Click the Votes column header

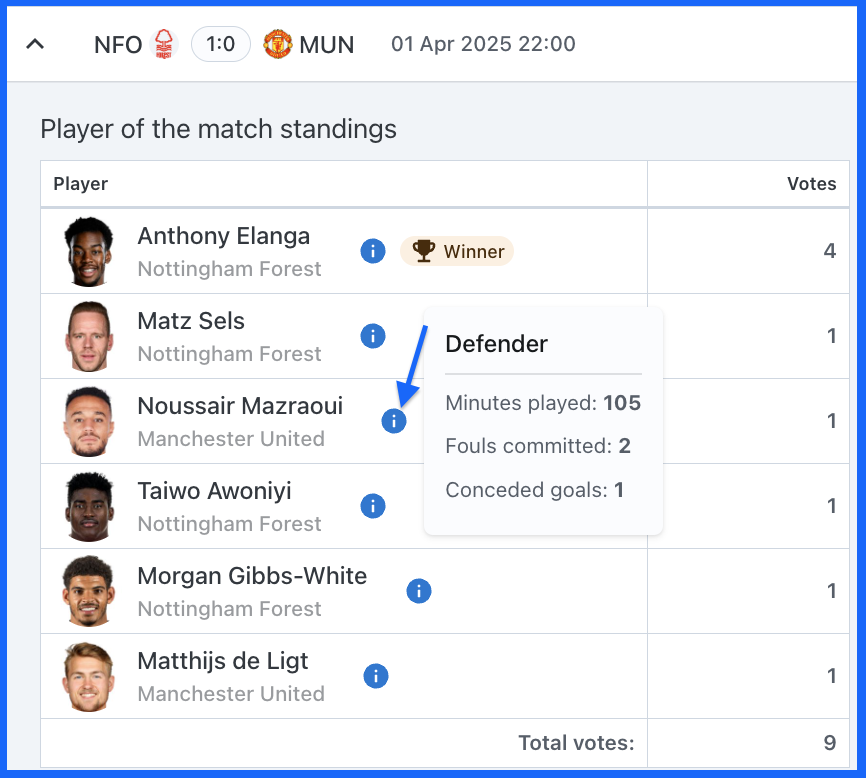tap(811, 184)
